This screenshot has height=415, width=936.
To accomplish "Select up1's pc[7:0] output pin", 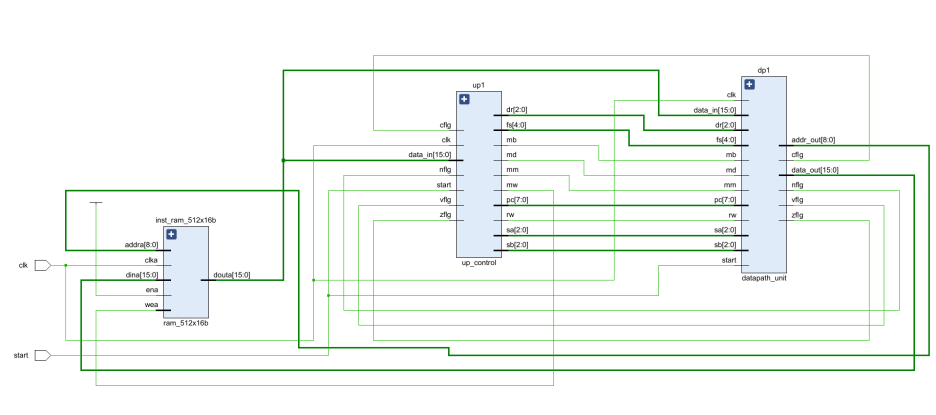I will (x=517, y=200).
